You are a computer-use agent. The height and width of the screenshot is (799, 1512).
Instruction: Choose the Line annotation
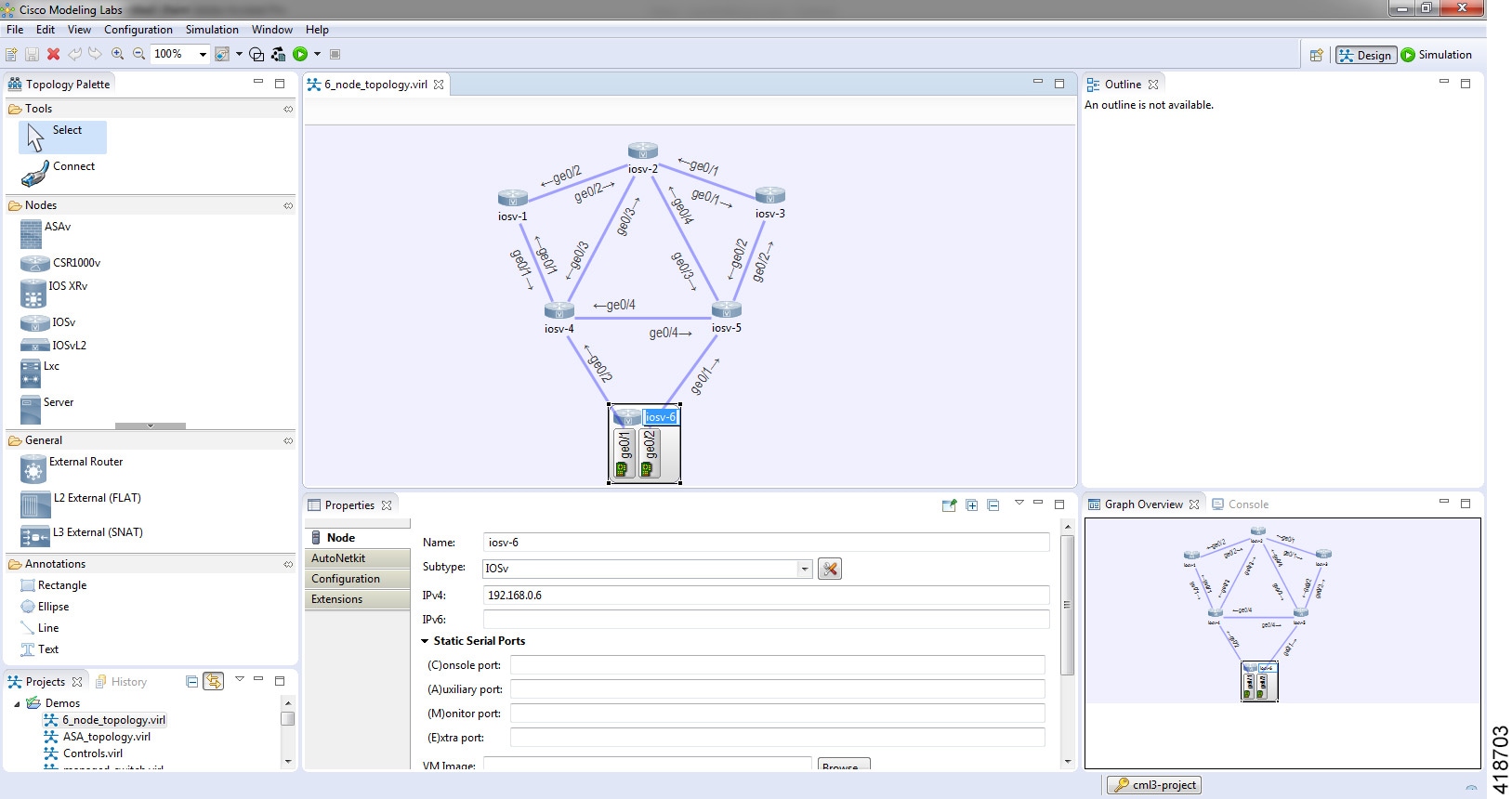tap(40, 628)
